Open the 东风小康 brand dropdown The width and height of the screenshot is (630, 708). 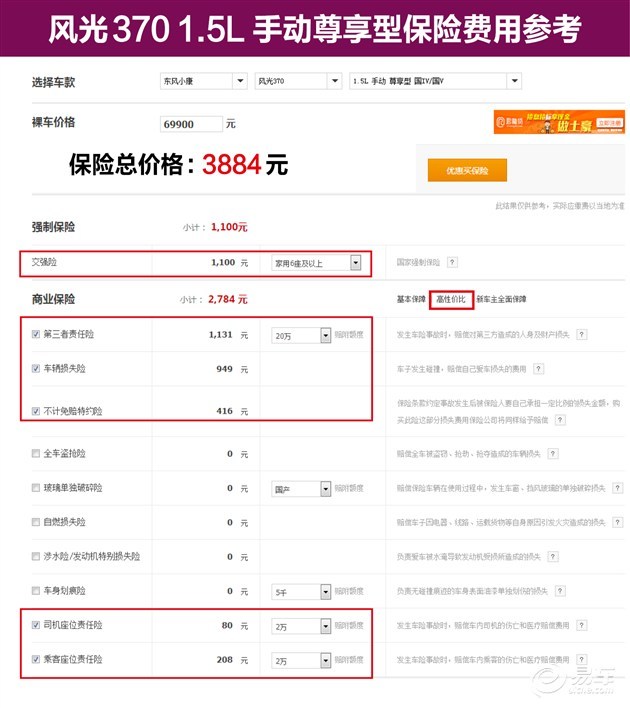coord(203,81)
